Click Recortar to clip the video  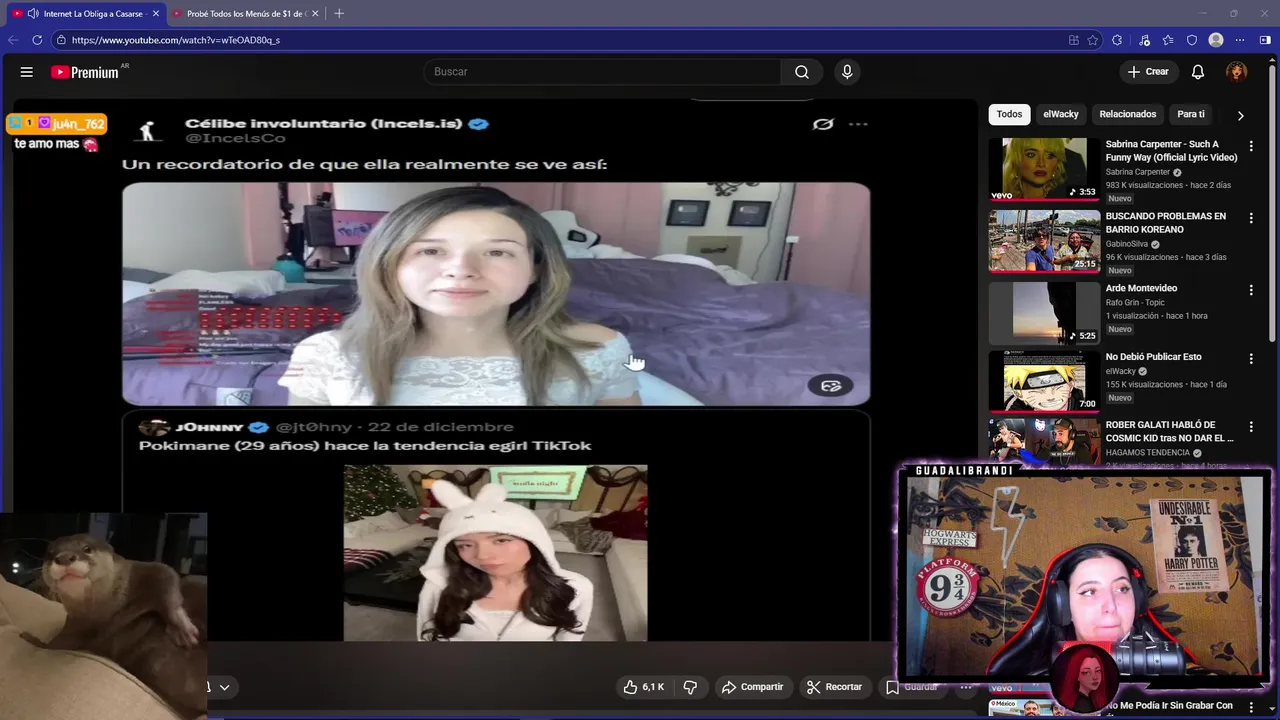[x=834, y=687]
